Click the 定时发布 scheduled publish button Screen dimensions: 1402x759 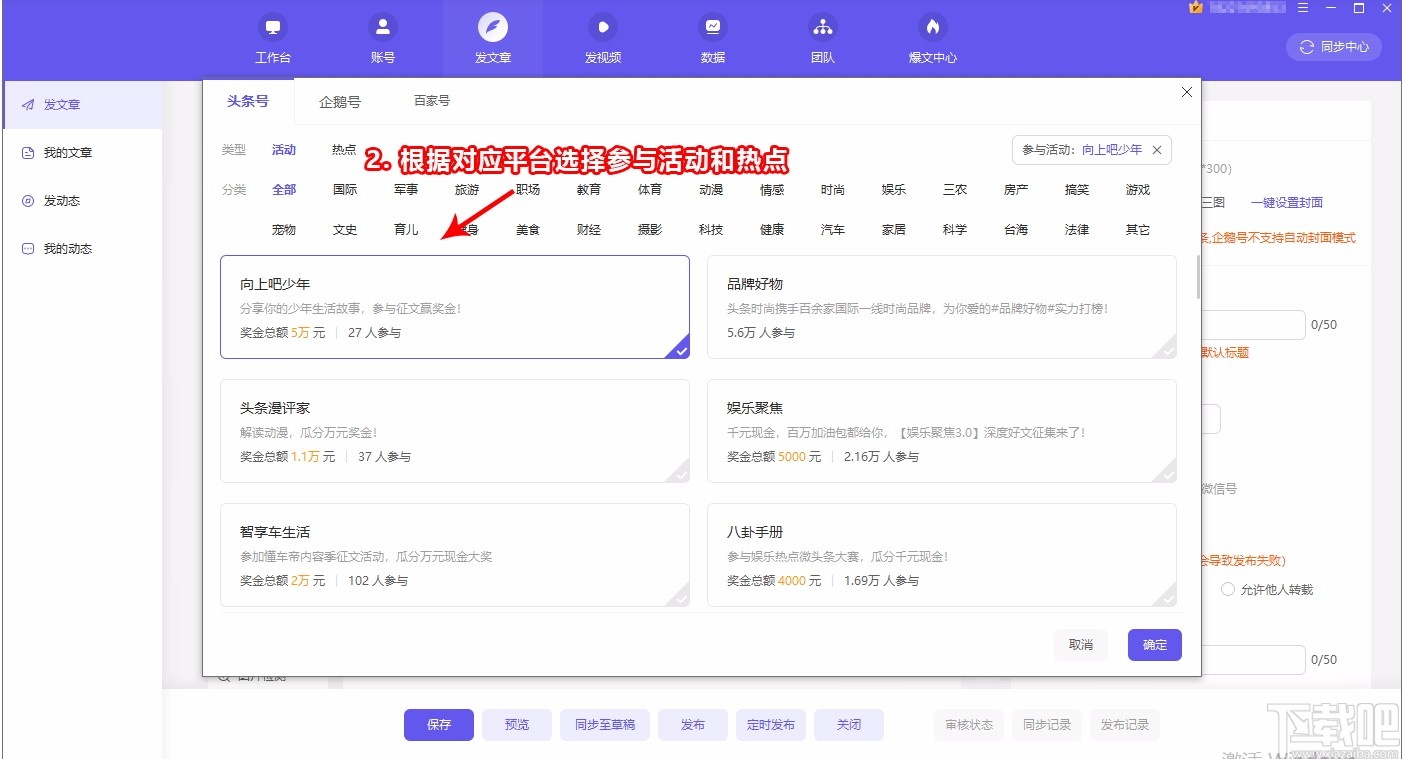770,725
